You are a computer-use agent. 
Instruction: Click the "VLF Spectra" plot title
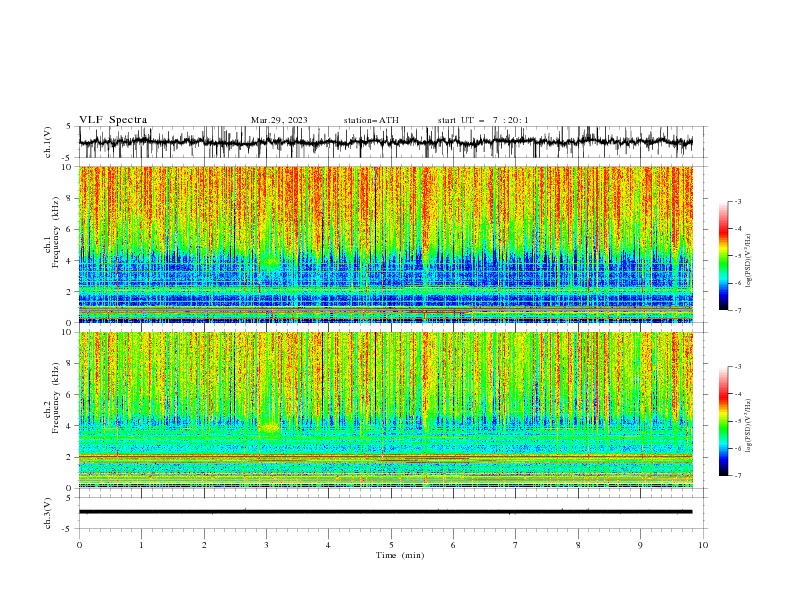pos(113,120)
